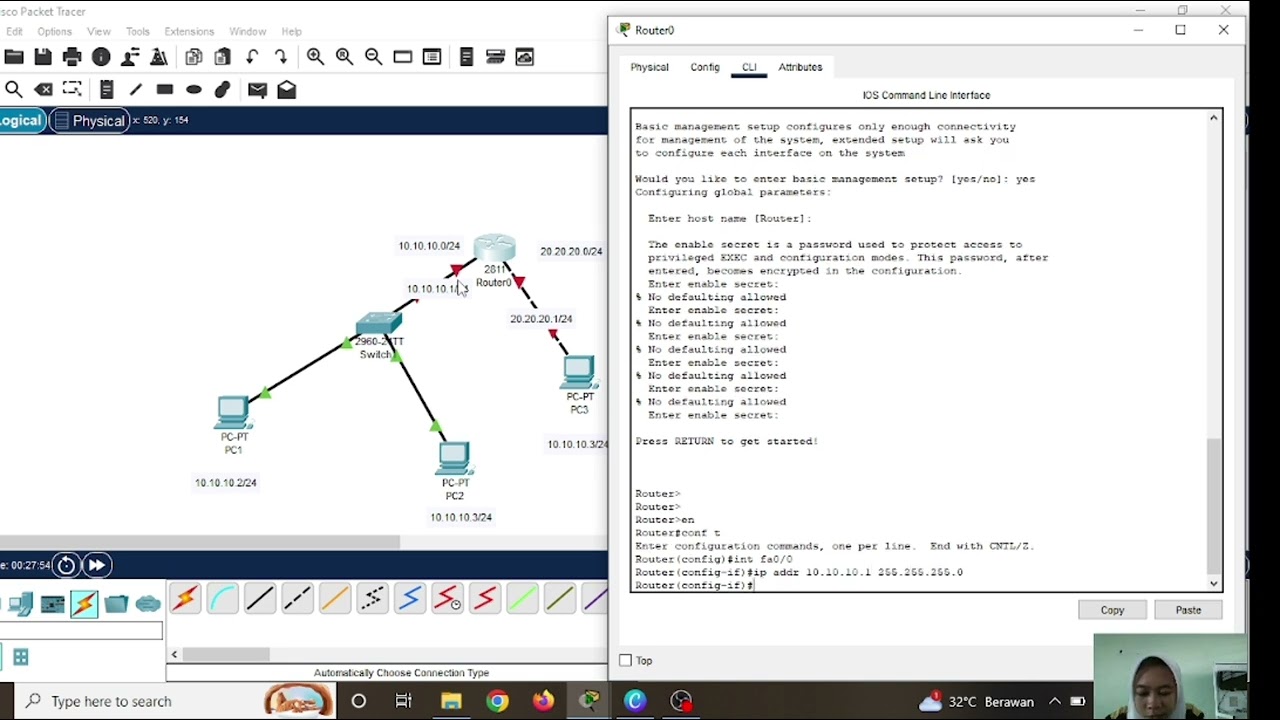Select Connections lightning category icon

tap(84, 604)
